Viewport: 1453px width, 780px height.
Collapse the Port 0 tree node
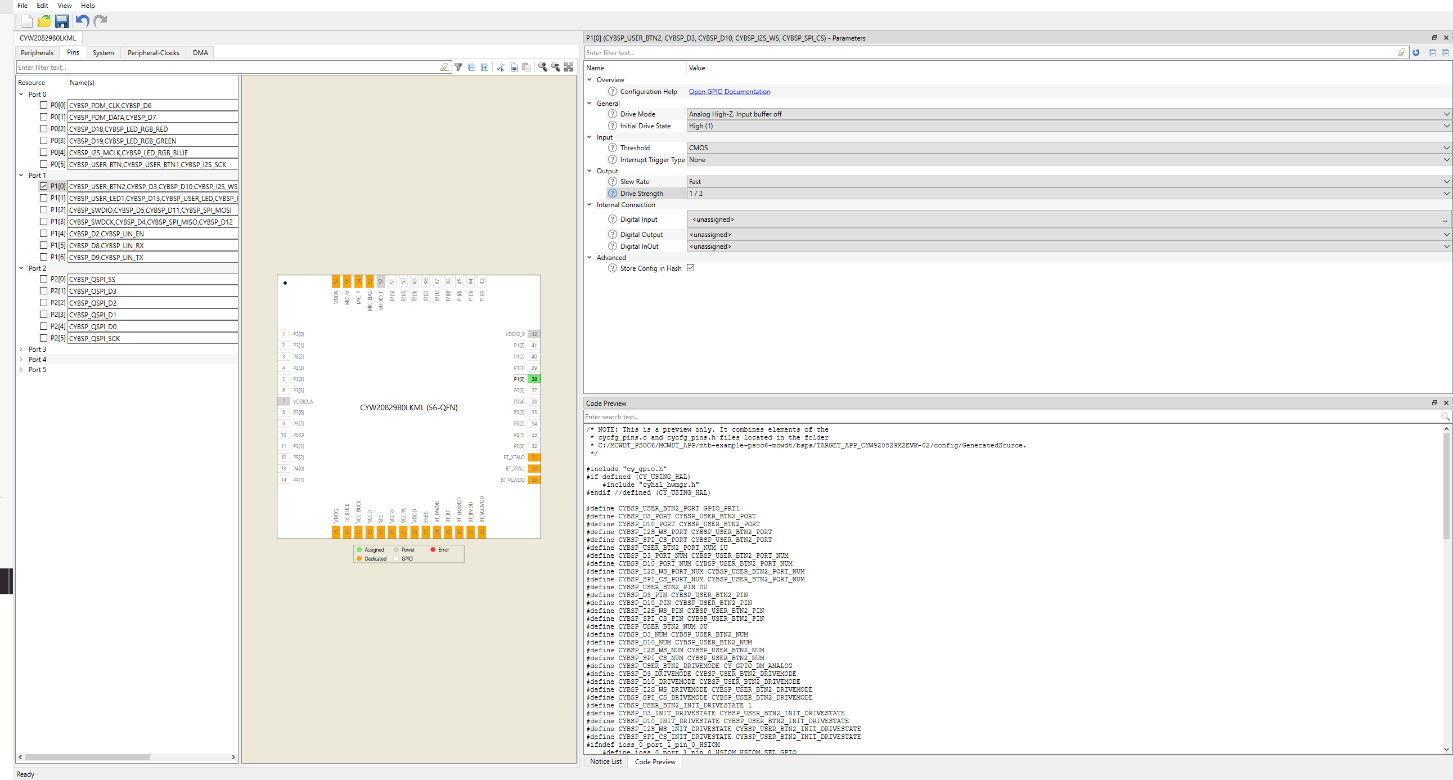coord(22,94)
